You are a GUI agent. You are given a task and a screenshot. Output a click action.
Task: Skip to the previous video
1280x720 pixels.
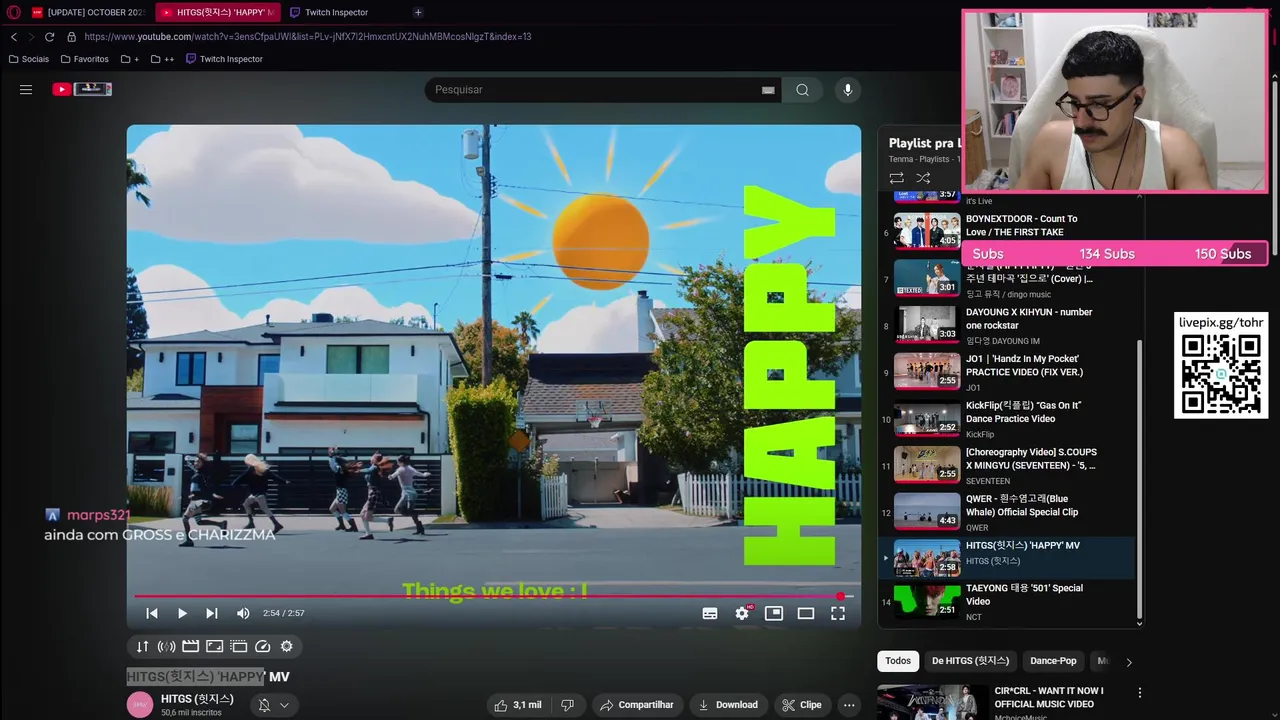[152, 613]
